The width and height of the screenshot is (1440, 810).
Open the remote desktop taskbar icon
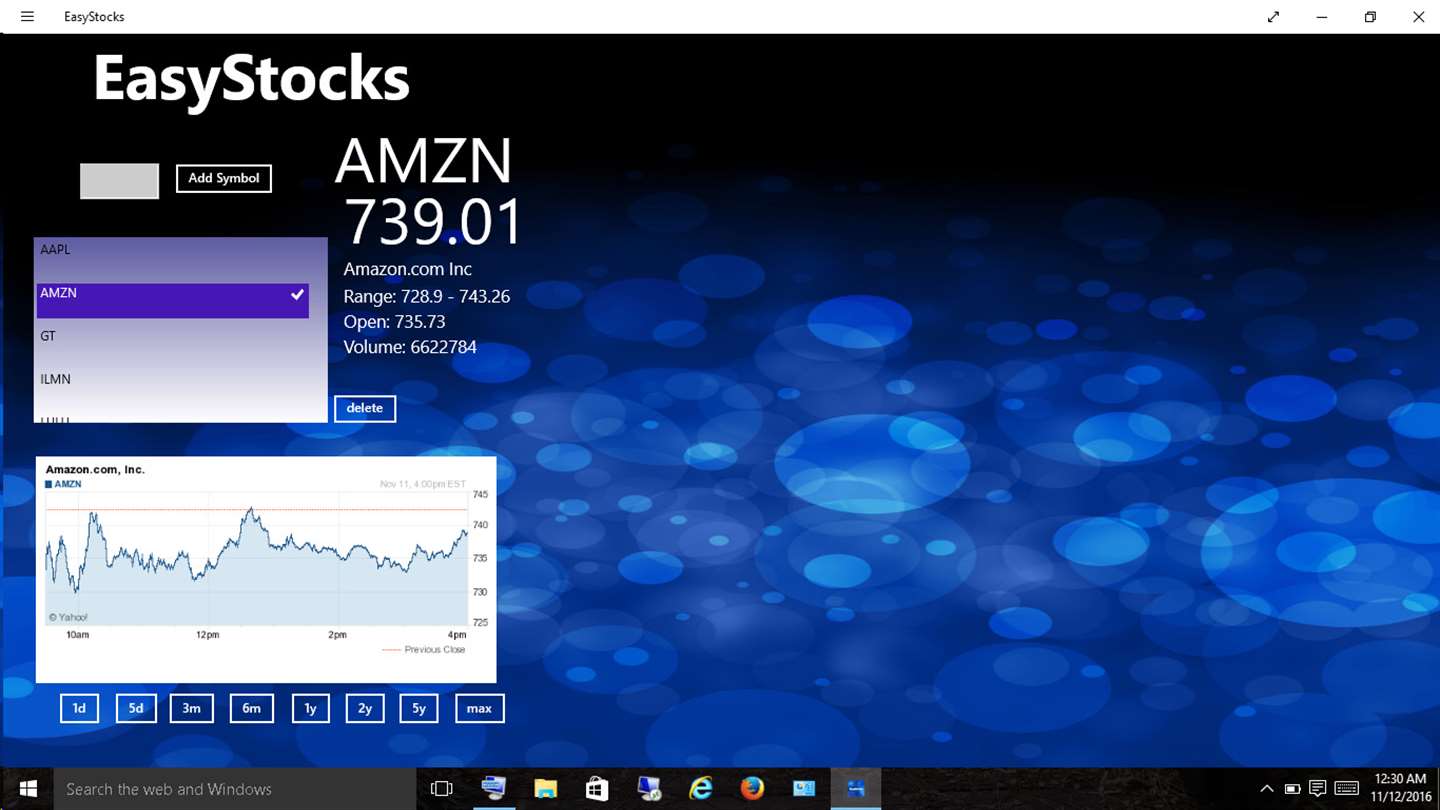pyautogui.click(x=649, y=789)
